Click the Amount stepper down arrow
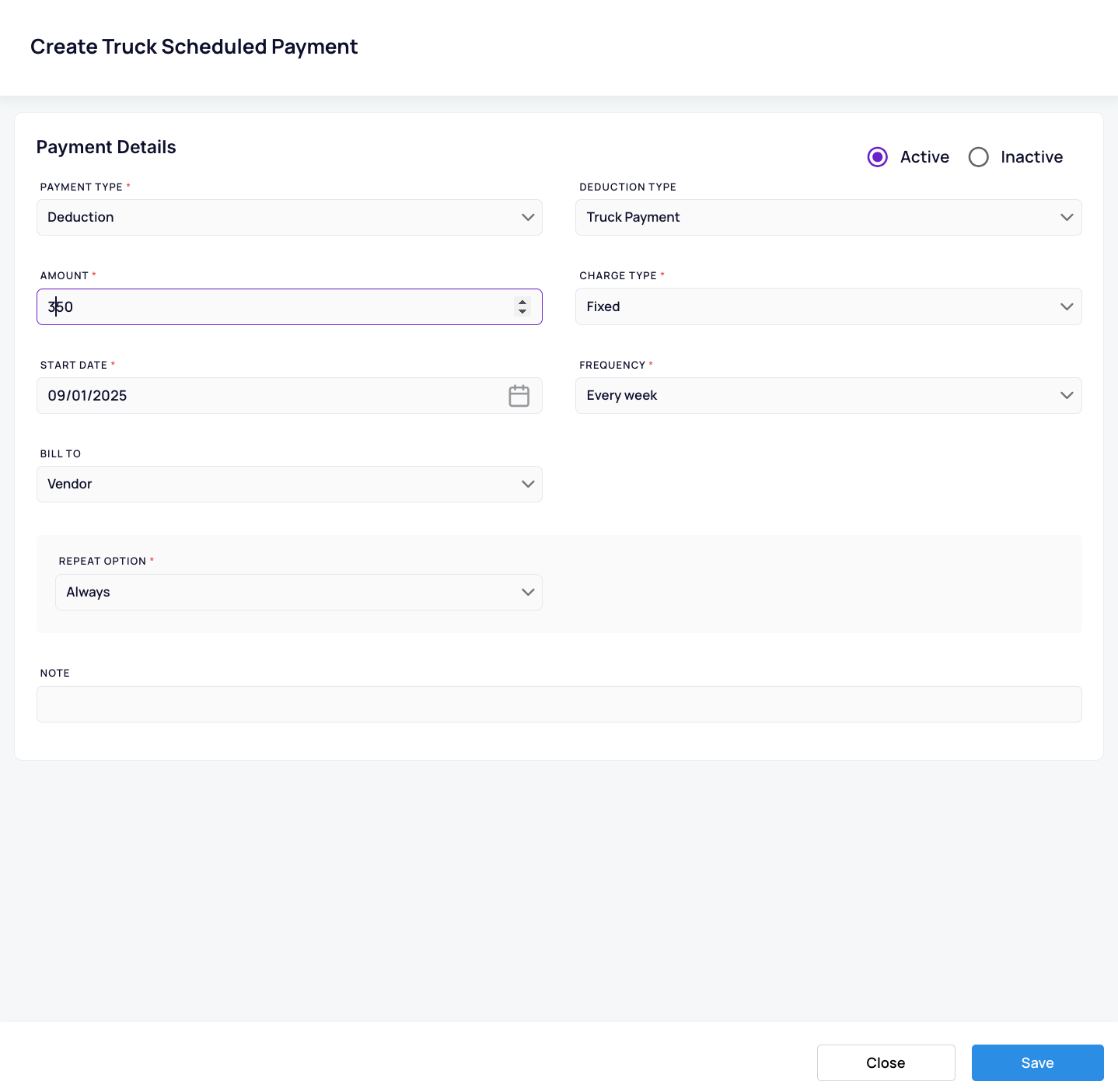This screenshot has height=1092, width=1118. tap(522, 311)
